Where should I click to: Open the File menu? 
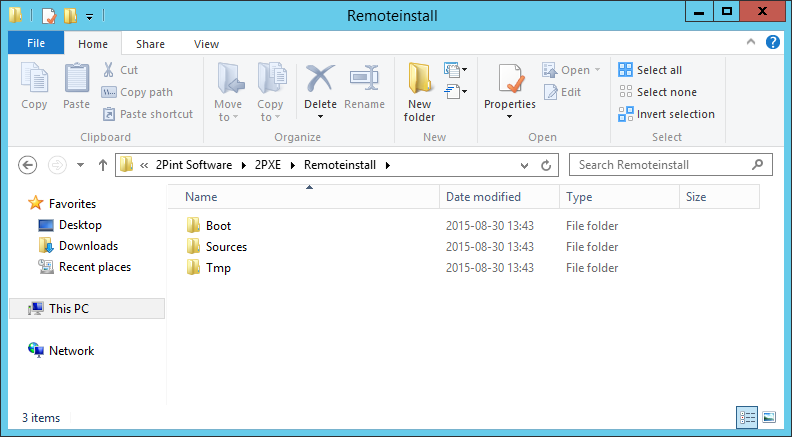36,44
